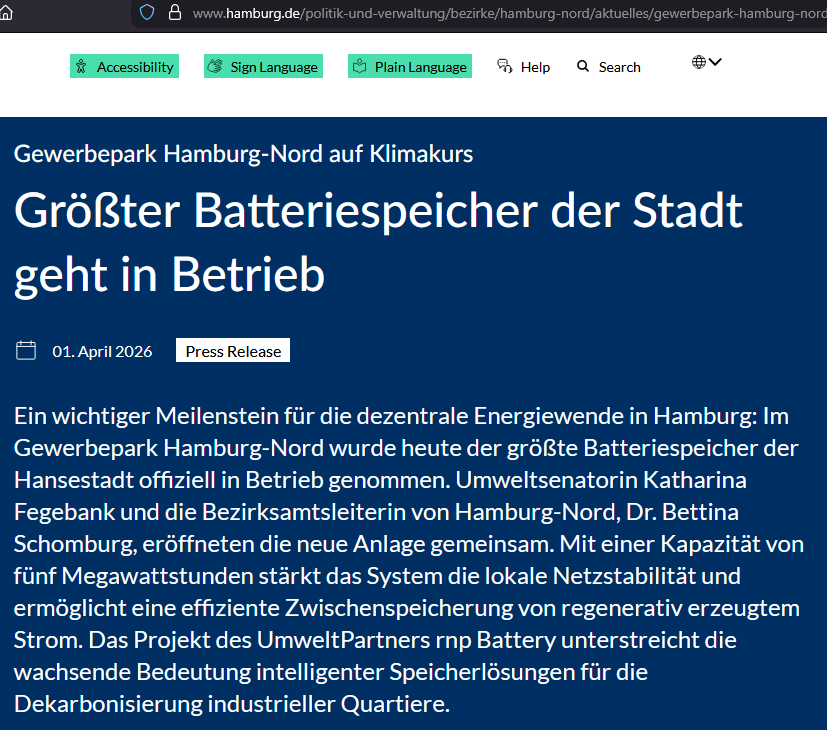Click the paragraph text 'Ein wichtiger Meilenstein'

click(146, 416)
